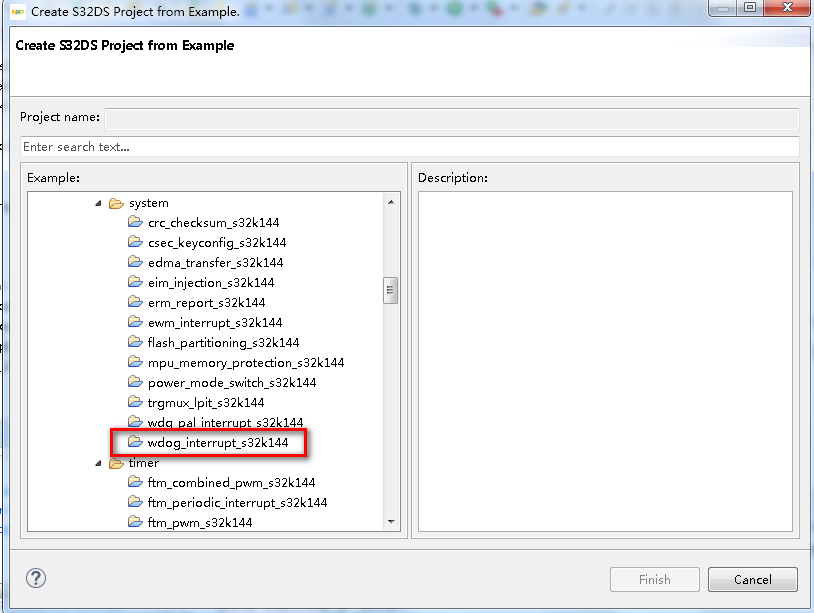The width and height of the screenshot is (814, 613).
Task: Click the Finish button
Action: pyautogui.click(x=655, y=579)
